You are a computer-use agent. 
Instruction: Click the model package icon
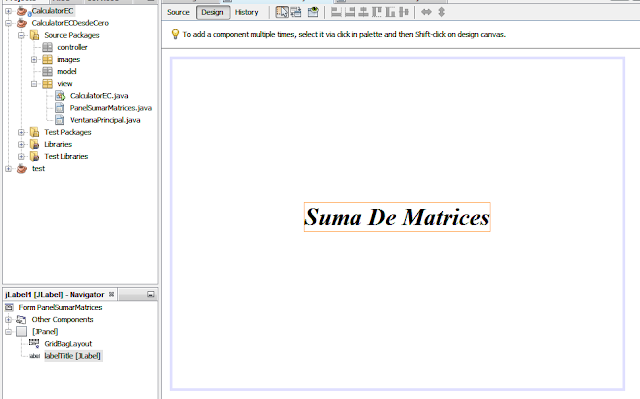[47, 71]
